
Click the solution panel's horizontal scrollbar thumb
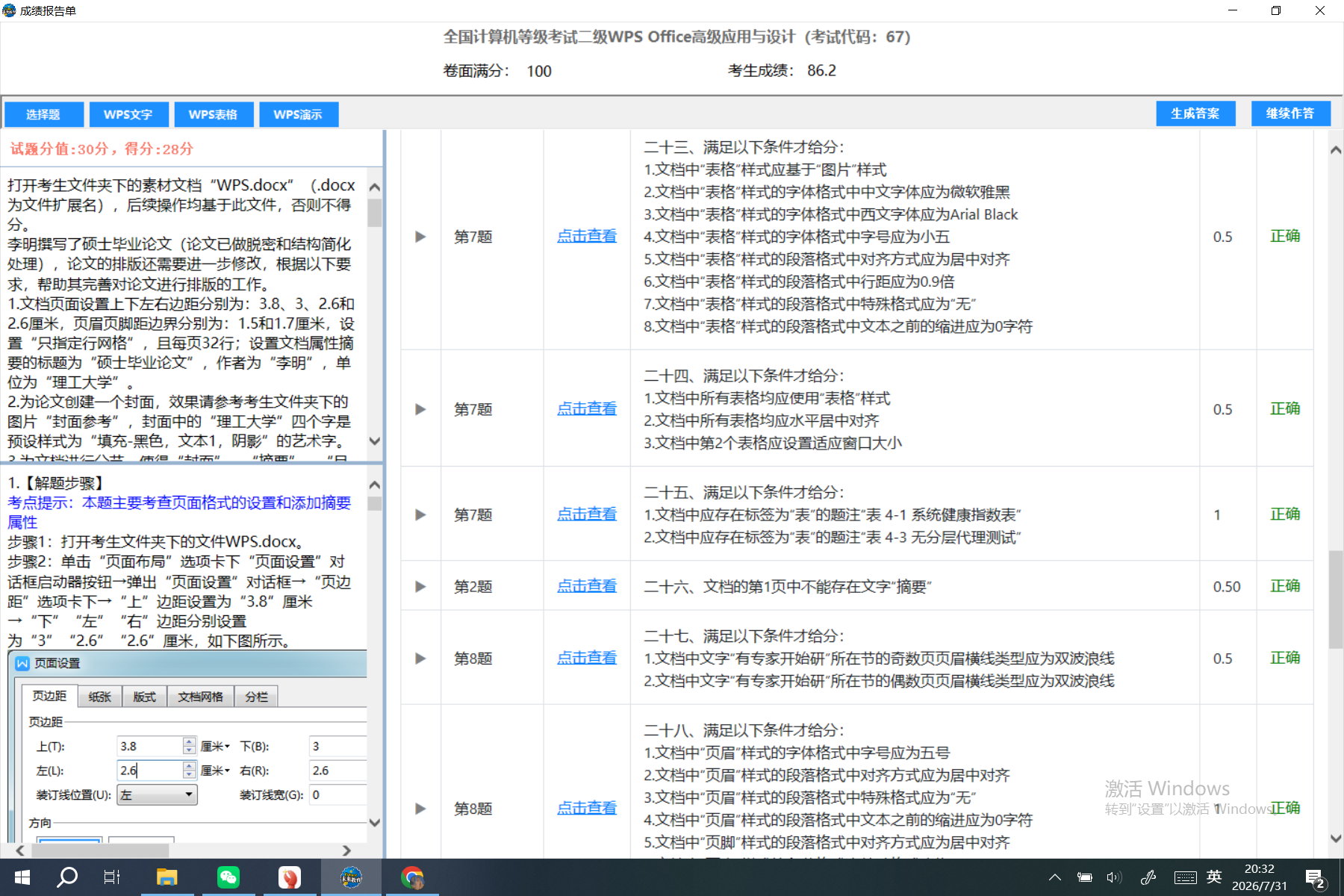pyautogui.click(x=99, y=850)
